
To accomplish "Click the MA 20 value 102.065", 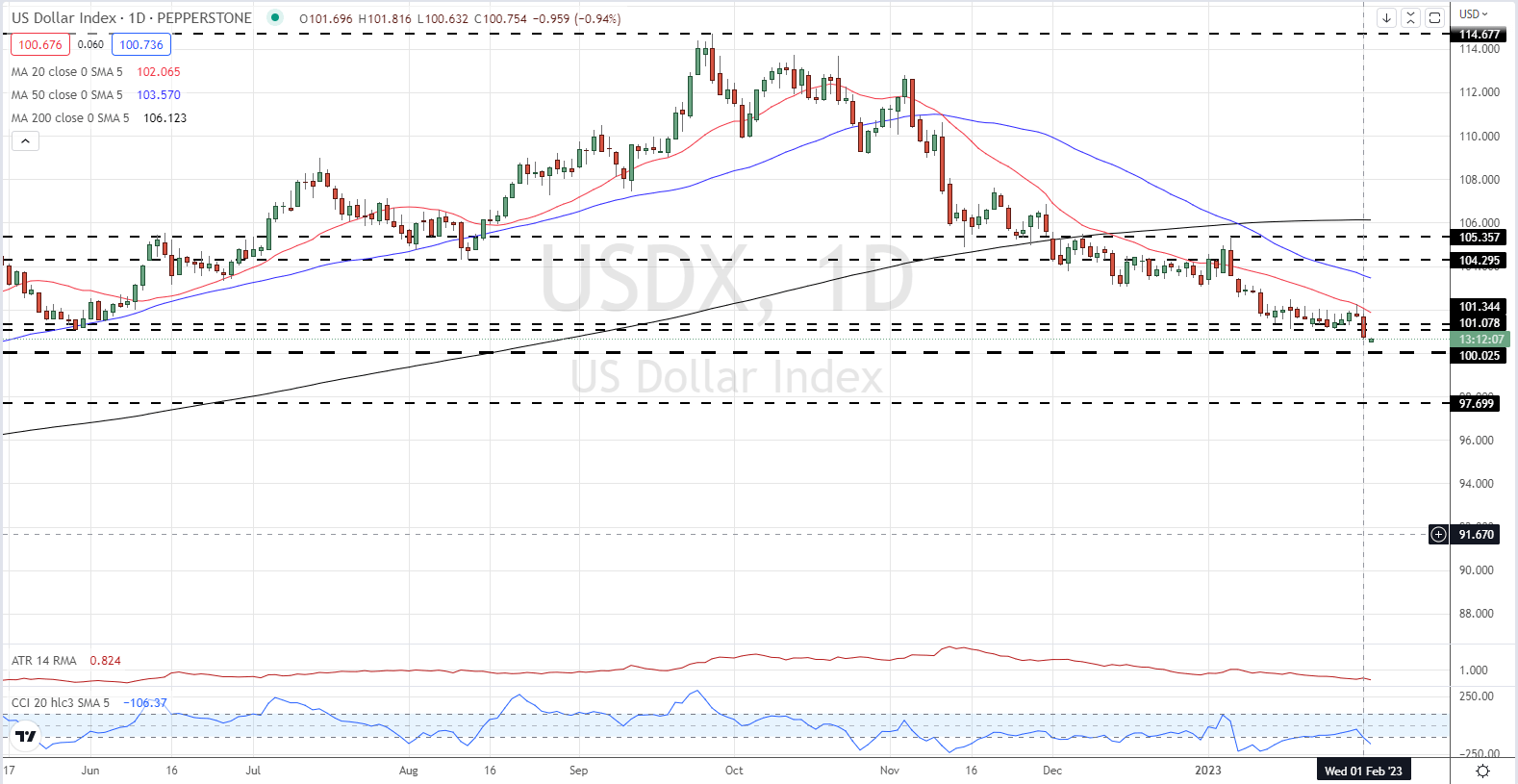I will click(x=159, y=71).
